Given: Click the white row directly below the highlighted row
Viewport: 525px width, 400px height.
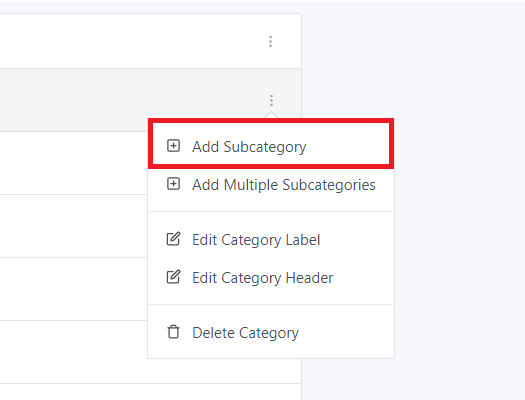Looking at the screenshot, I should coord(74,163).
